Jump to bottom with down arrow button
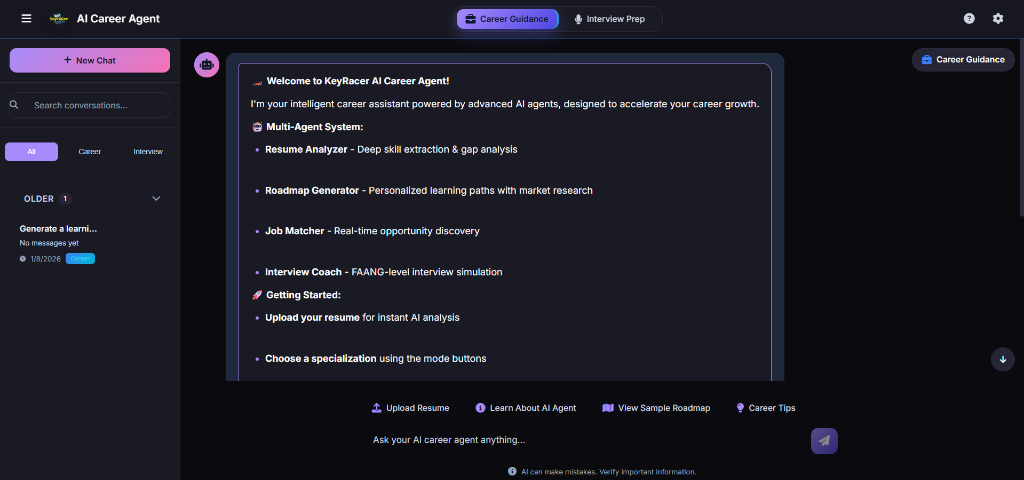 pyautogui.click(x=1002, y=359)
